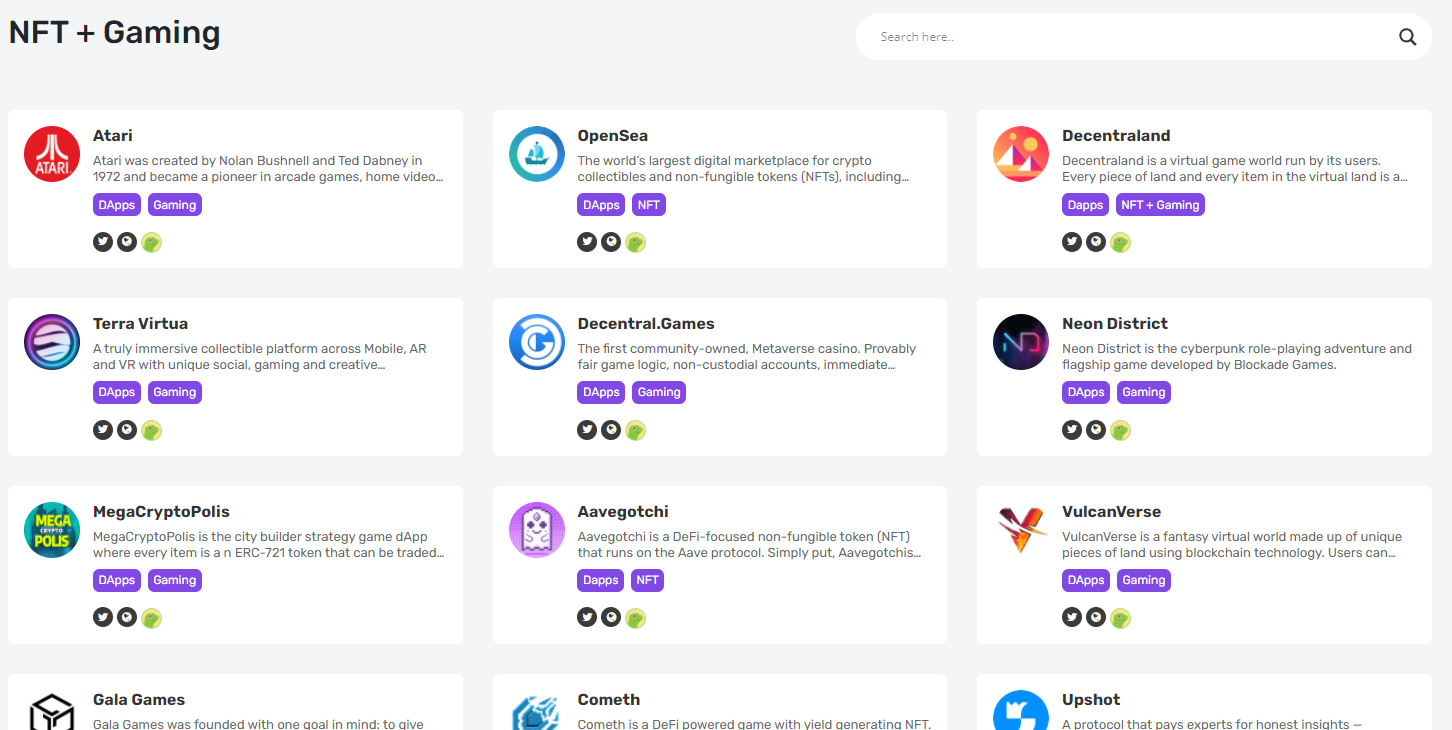
Task: Select the DApps tag on OpenSea card
Action: pyautogui.click(x=601, y=205)
